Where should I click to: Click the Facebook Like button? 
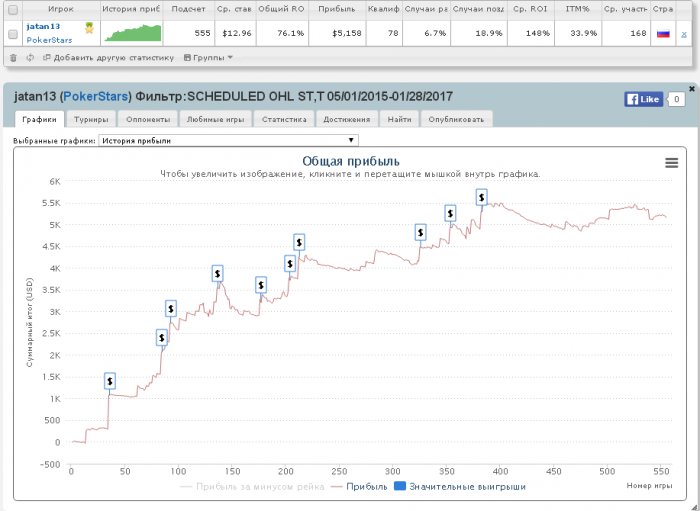(643, 99)
